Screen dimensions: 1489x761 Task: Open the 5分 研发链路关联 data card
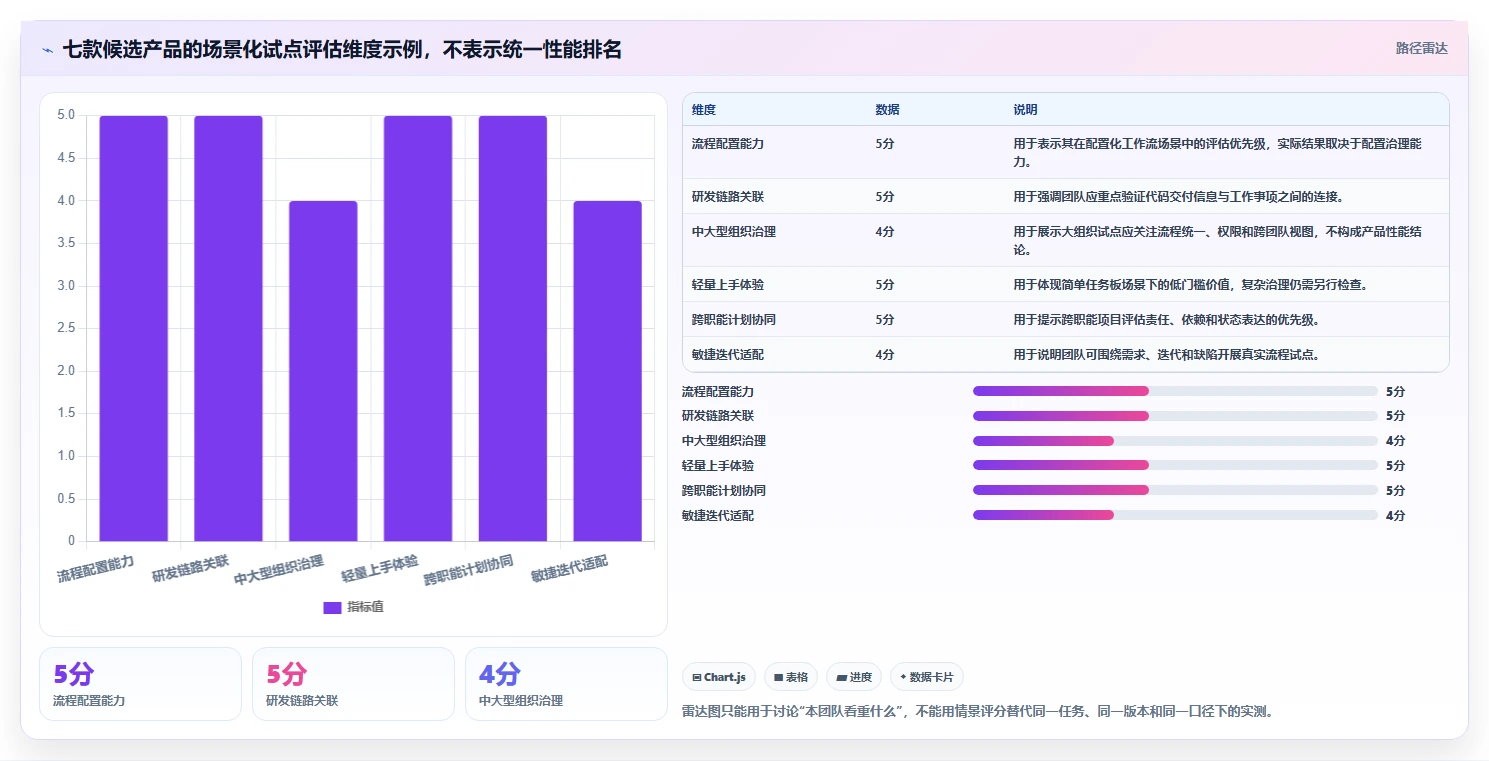353,684
